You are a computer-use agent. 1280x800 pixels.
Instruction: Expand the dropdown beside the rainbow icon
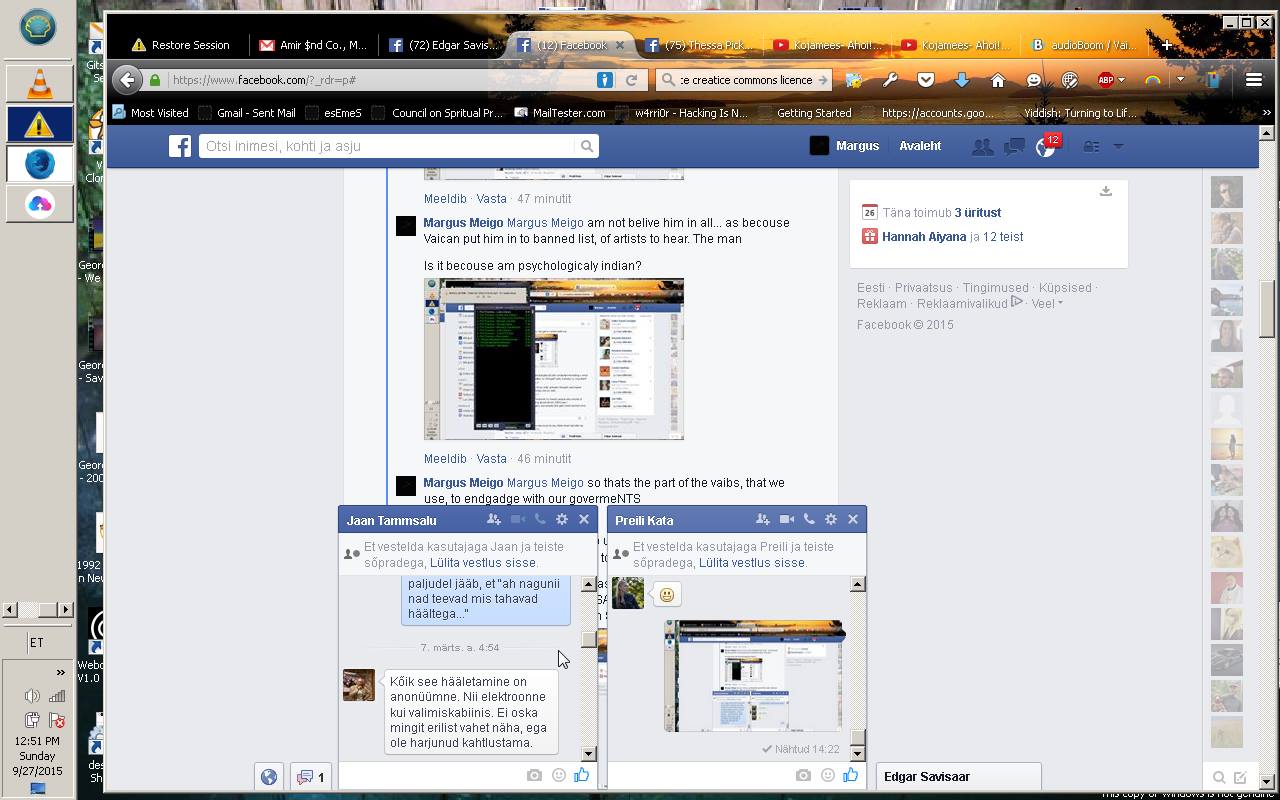[1180, 80]
